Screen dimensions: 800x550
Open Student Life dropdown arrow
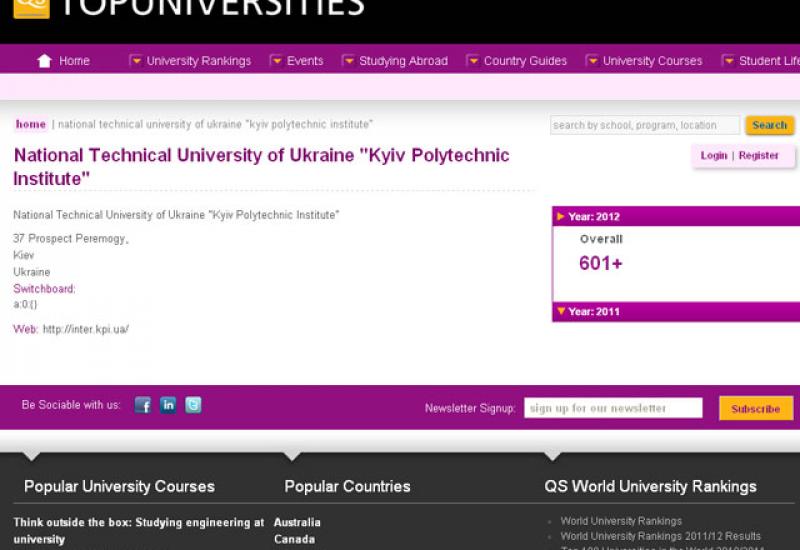729,61
